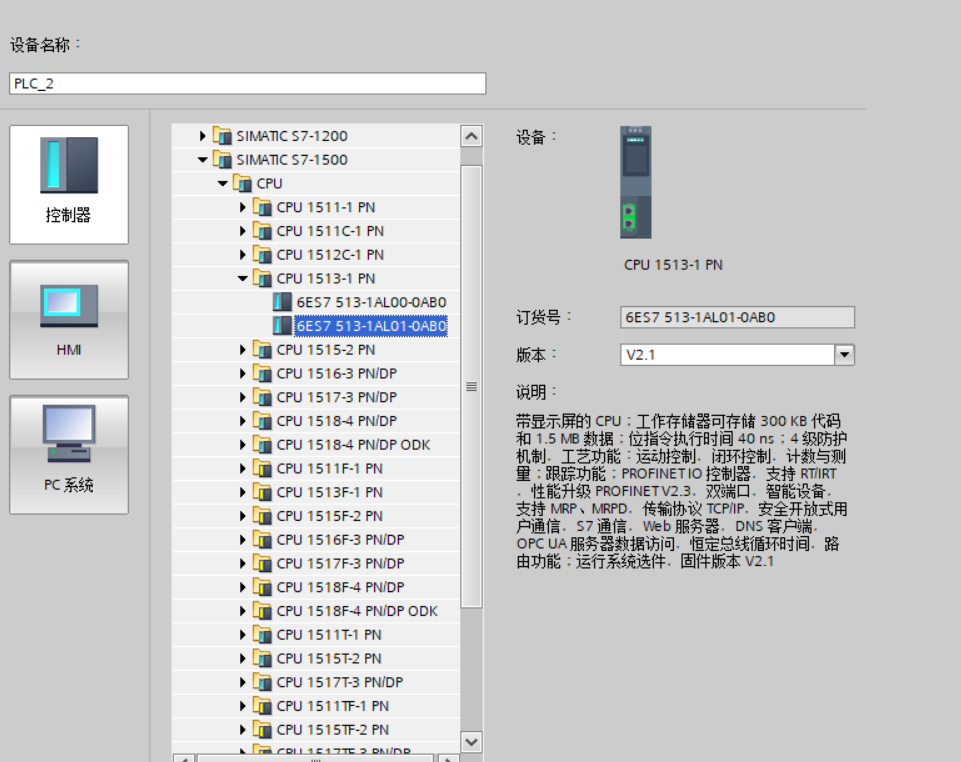Screen dimensions: 961x762
Task: Collapse the SIMATIC S7-1500 tree node
Action: 202,160
